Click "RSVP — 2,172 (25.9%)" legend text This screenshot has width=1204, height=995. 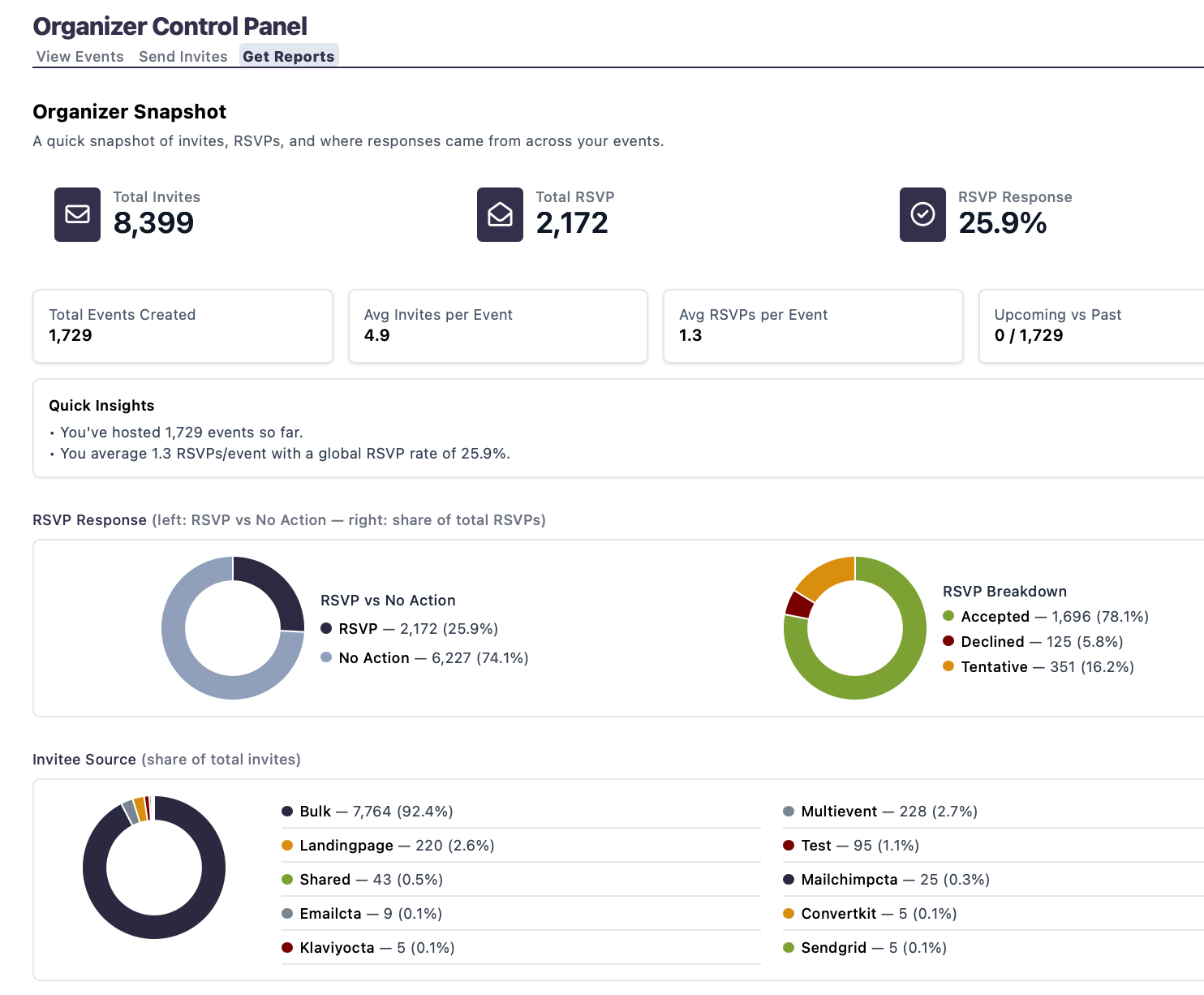(x=419, y=628)
